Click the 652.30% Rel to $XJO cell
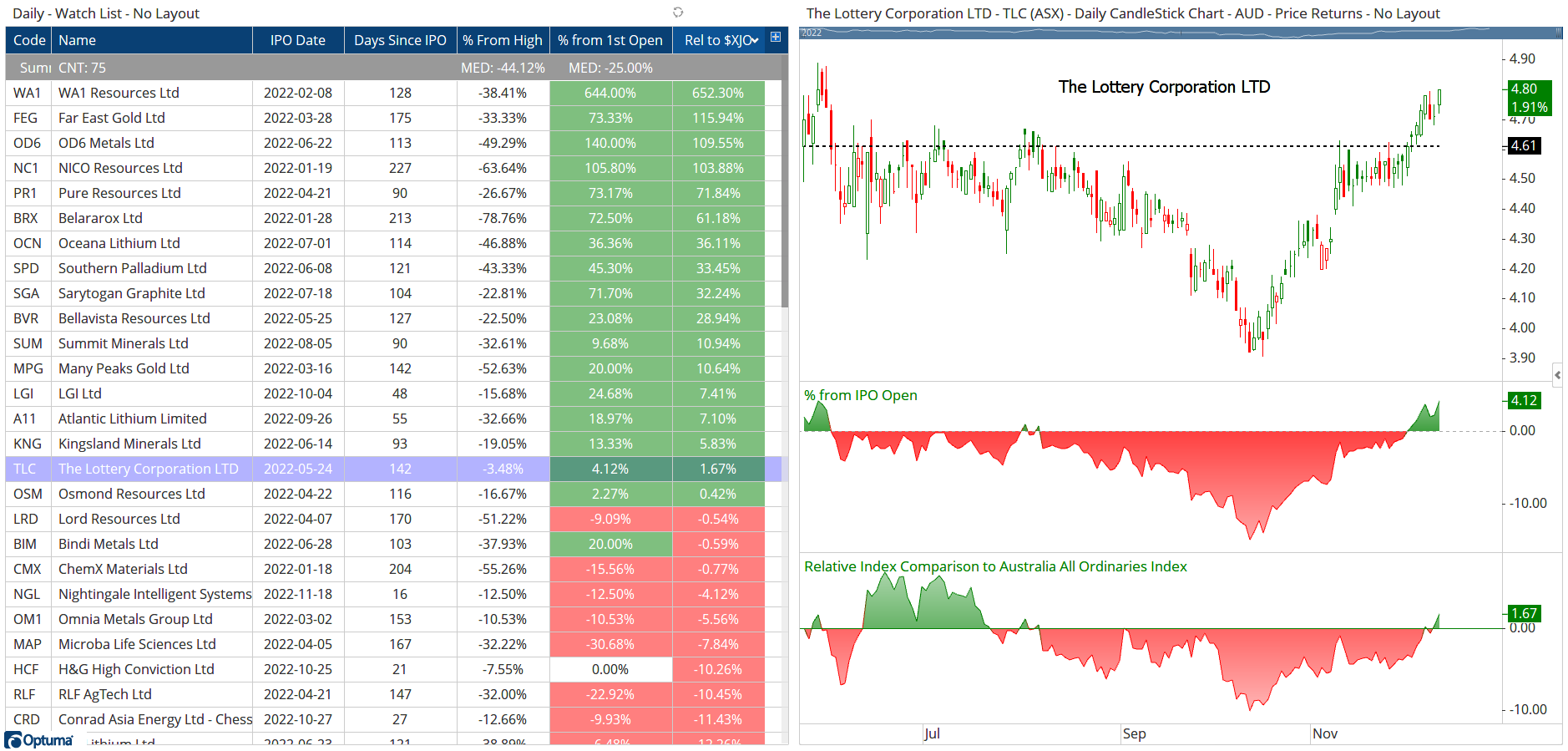 pyautogui.click(x=718, y=93)
